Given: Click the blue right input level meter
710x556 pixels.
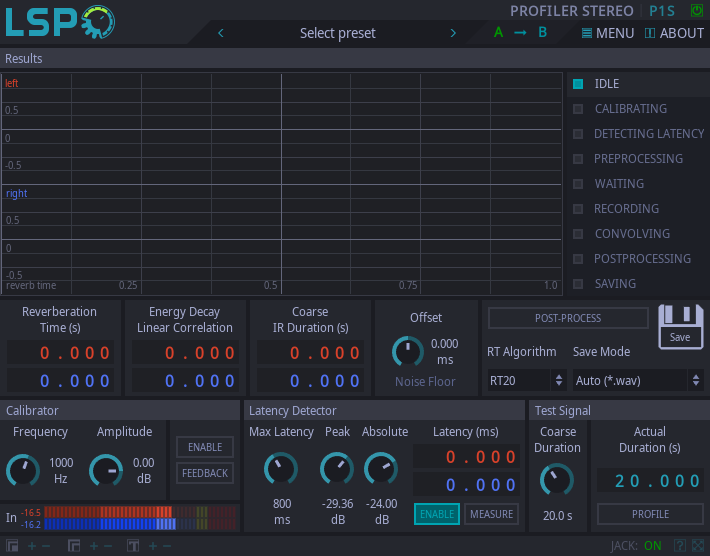Looking at the screenshot, I should point(140,524).
